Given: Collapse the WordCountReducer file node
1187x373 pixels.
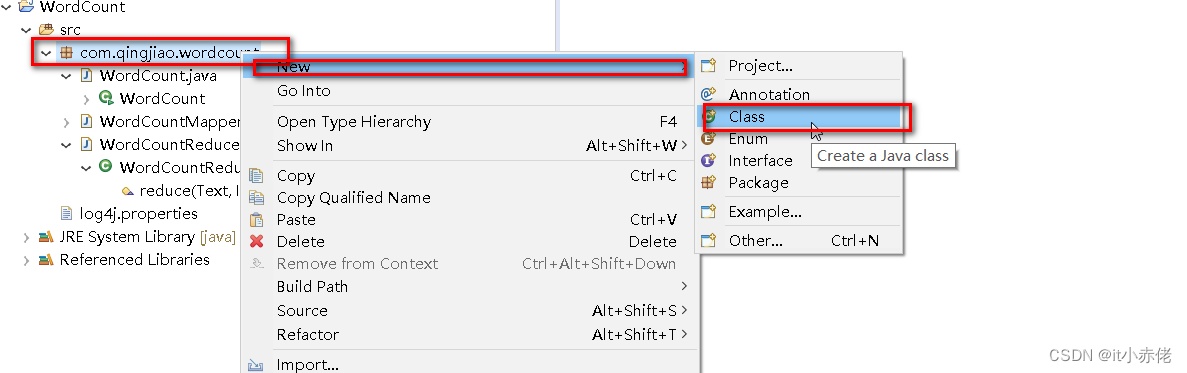Looking at the screenshot, I should coord(67,145).
